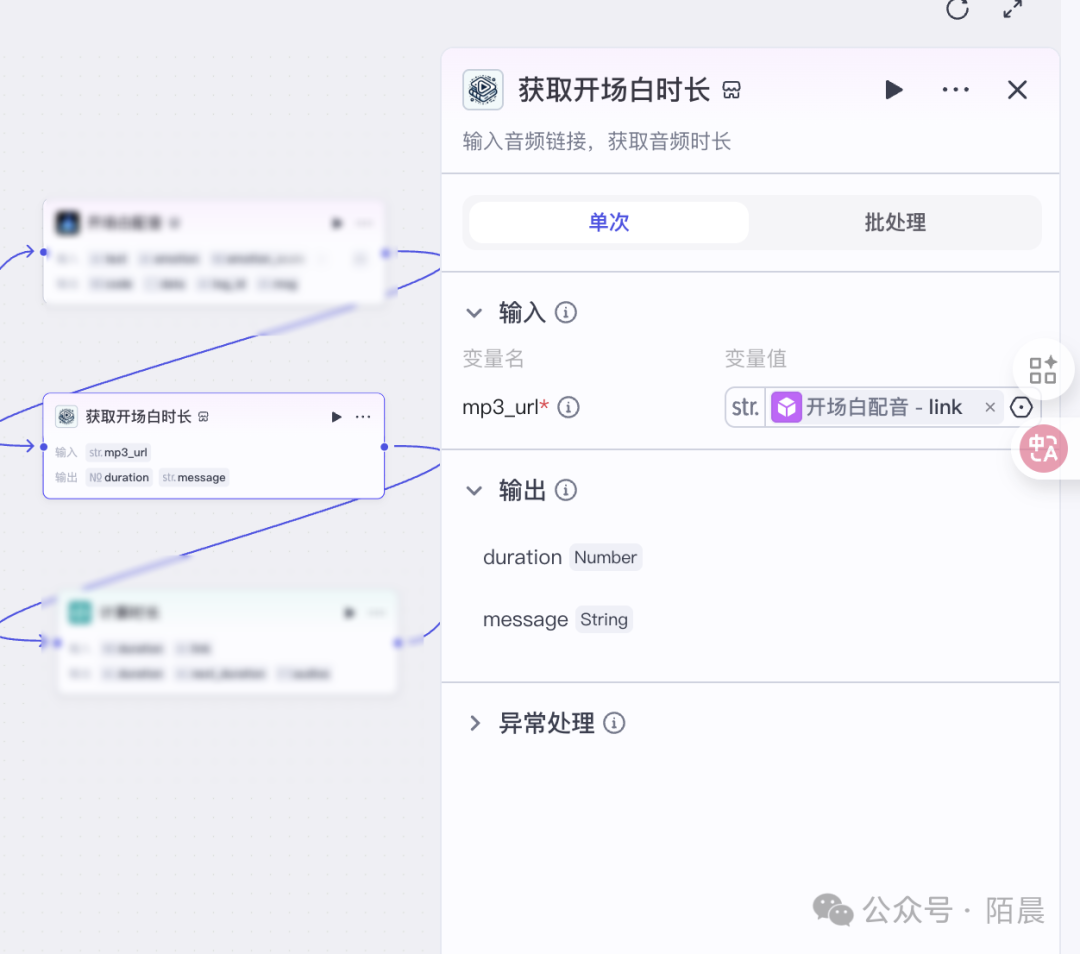Collapse the 输出 section
1080x954 pixels.
coord(474,490)
